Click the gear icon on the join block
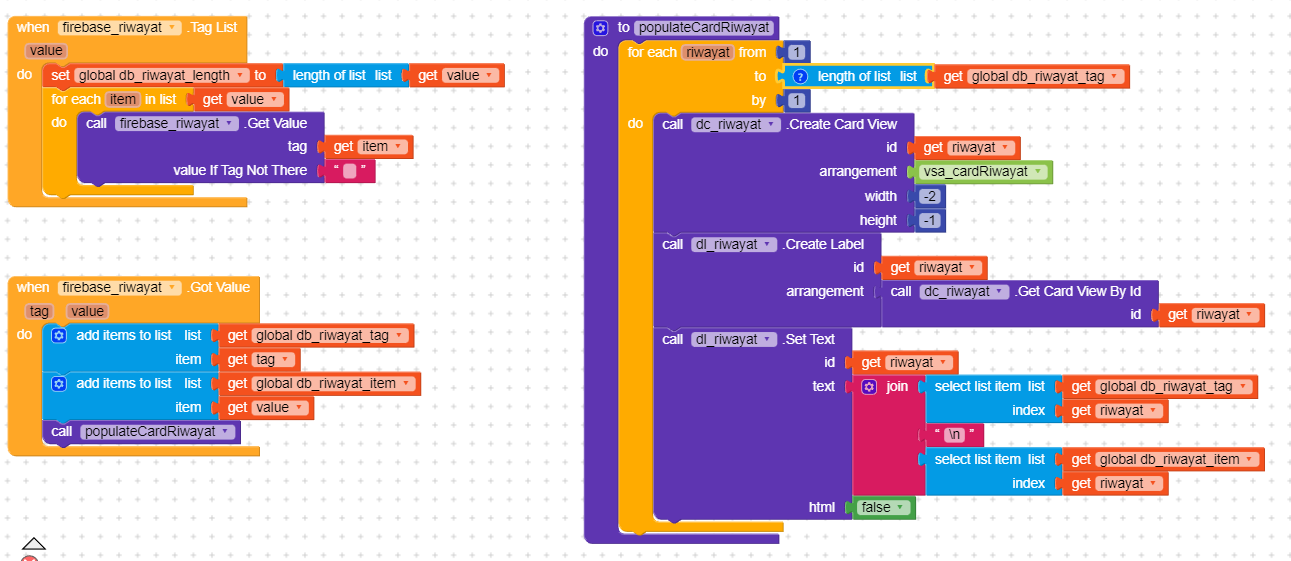This screenshot has height=561, width=1291. click(x=869, y=386)
